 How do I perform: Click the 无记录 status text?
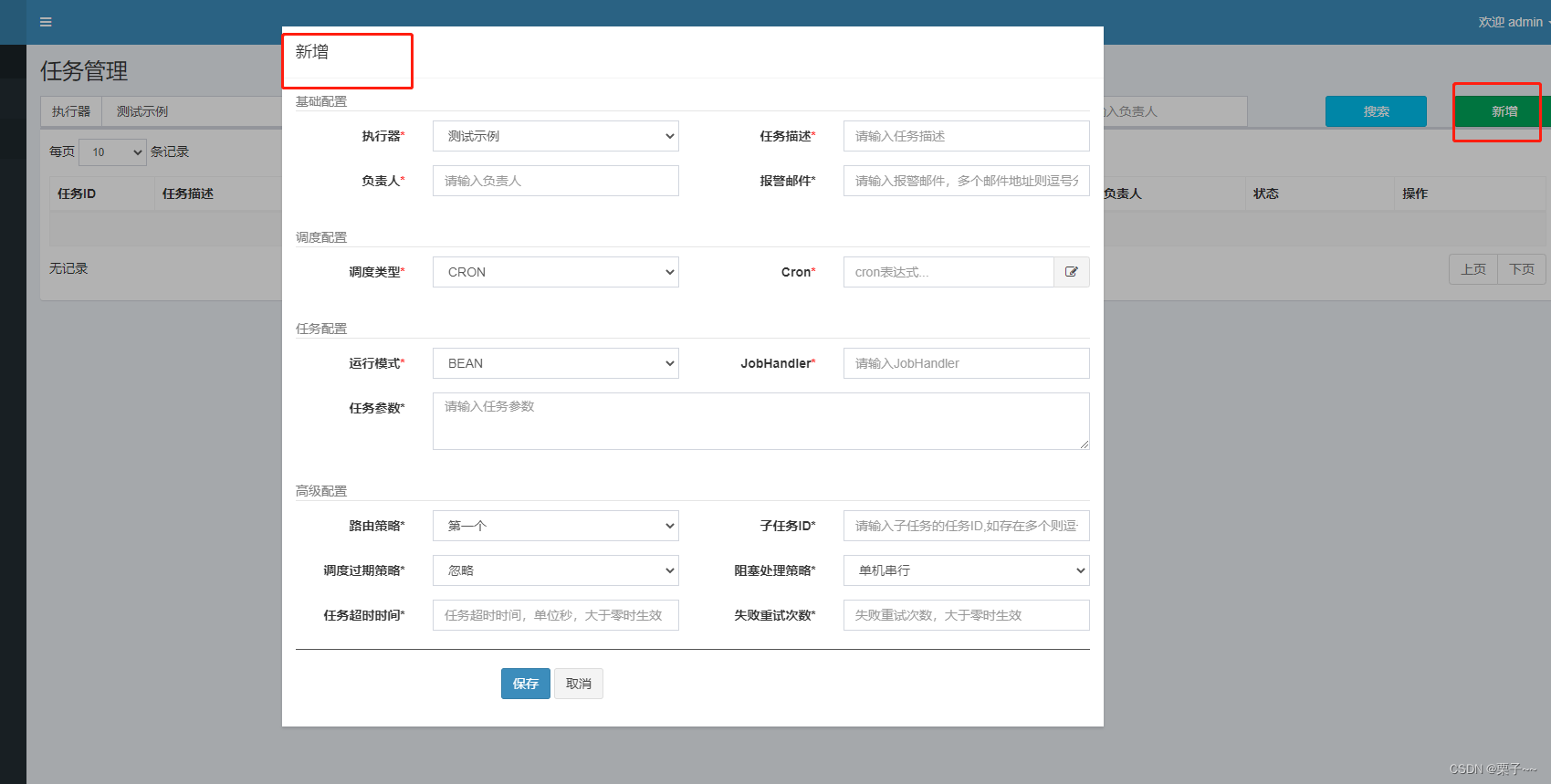(x=68, y=268)
